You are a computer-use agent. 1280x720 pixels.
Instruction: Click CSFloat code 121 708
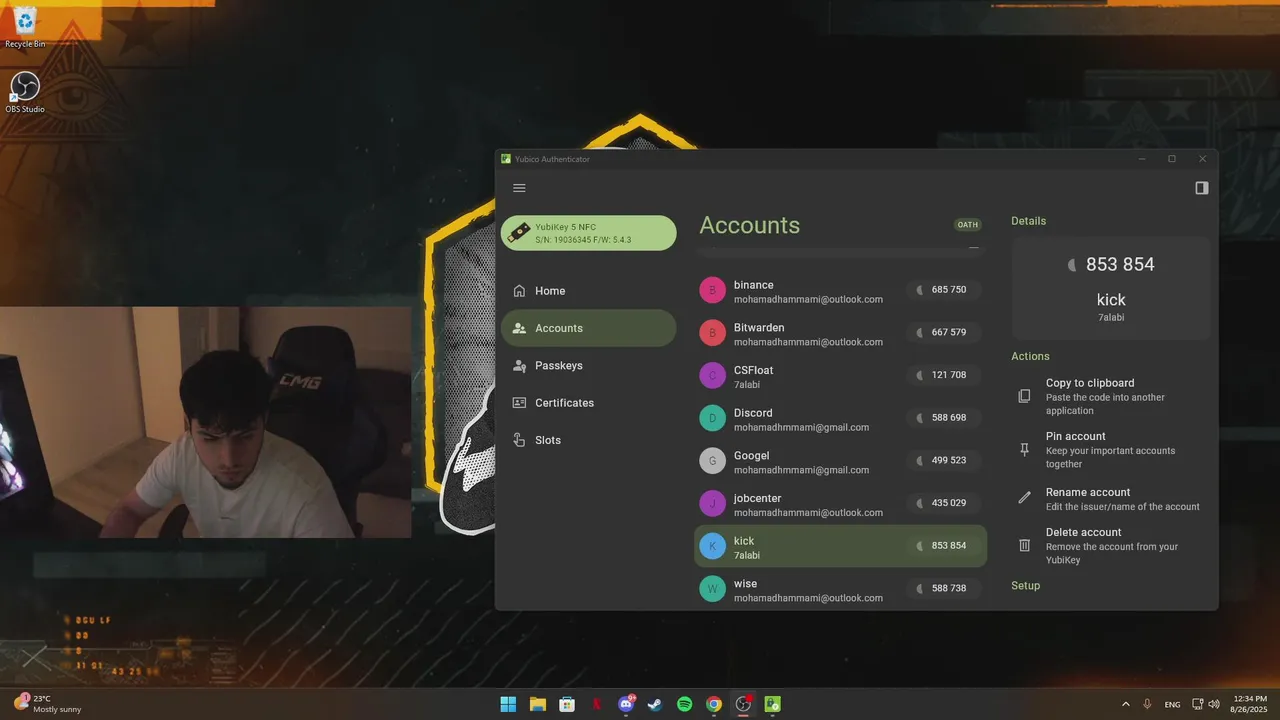coord(943,375)
